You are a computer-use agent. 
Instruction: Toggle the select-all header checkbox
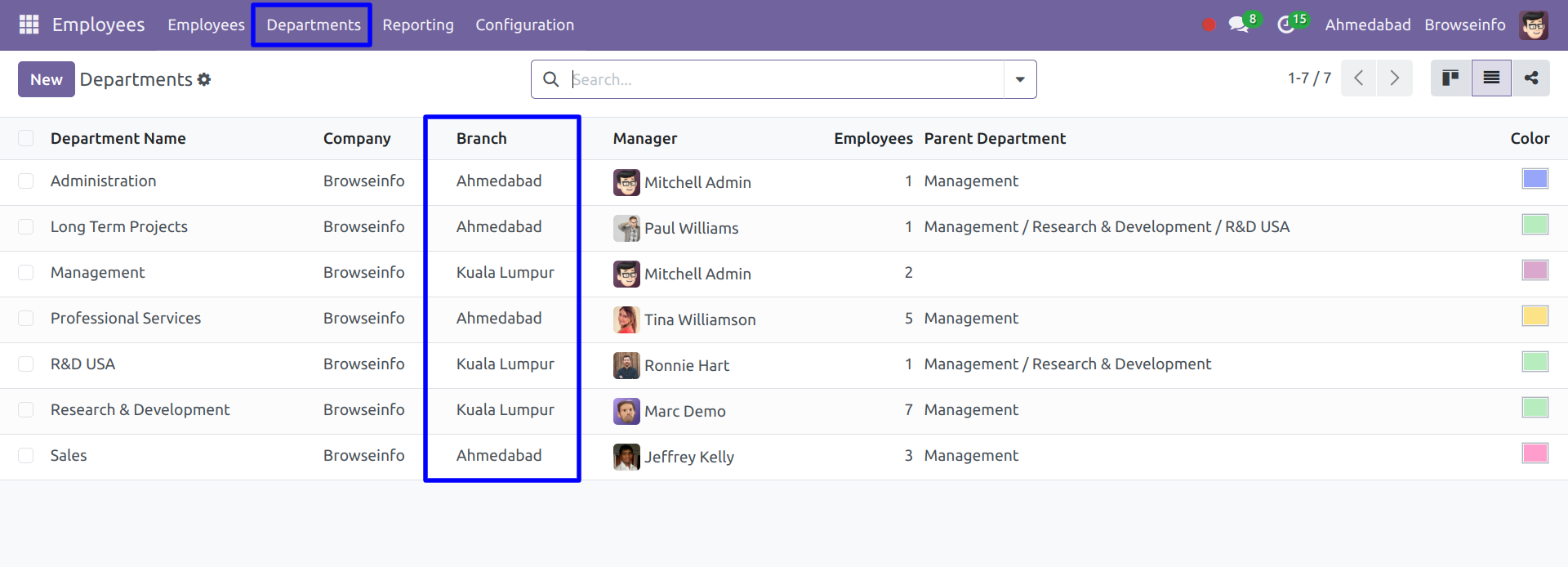[x=26, y=138]
